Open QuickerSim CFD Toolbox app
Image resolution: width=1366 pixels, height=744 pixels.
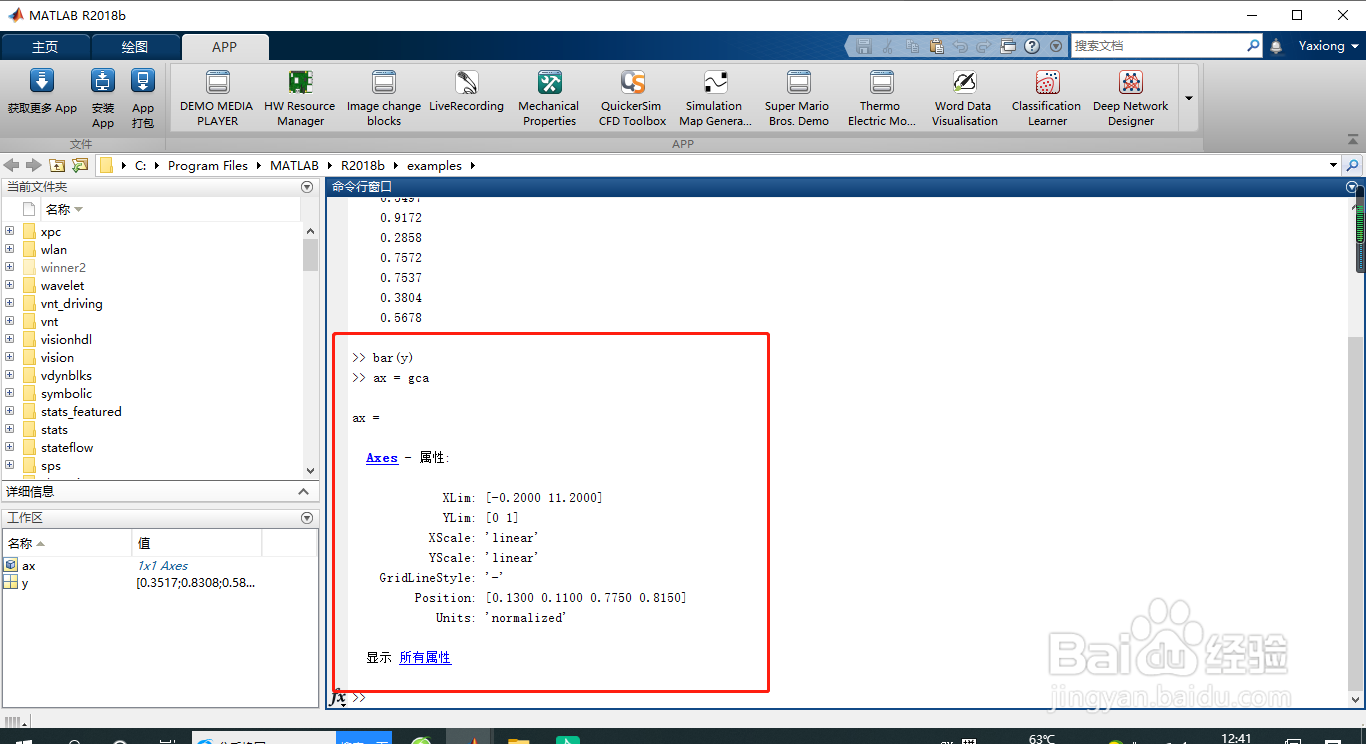[632, 98]
